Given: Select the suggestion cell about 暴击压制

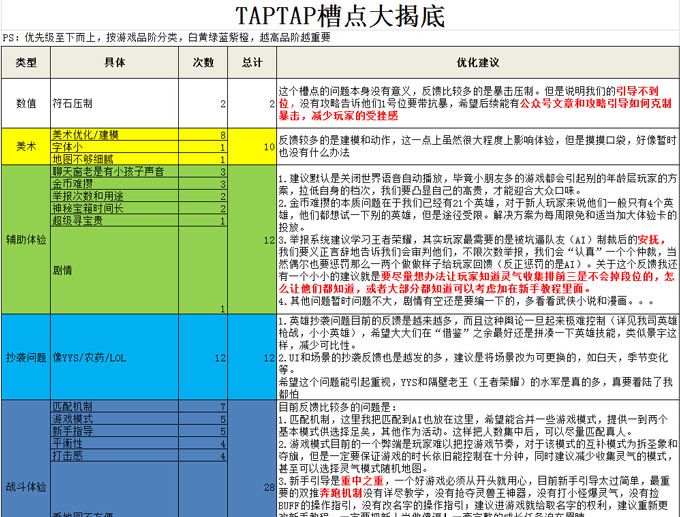Looking at the screenshot, I should tap(478, 103).
